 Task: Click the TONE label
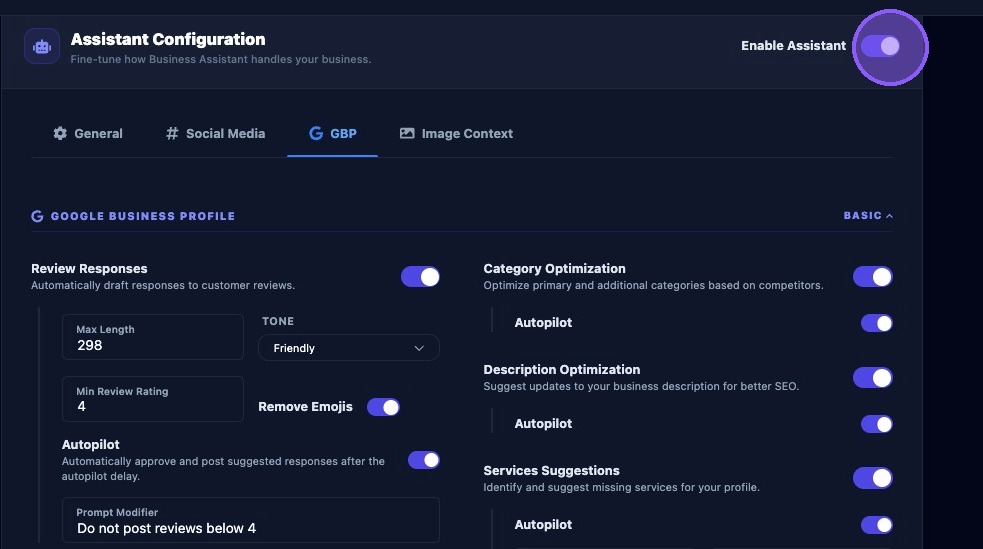coord(278,321)
